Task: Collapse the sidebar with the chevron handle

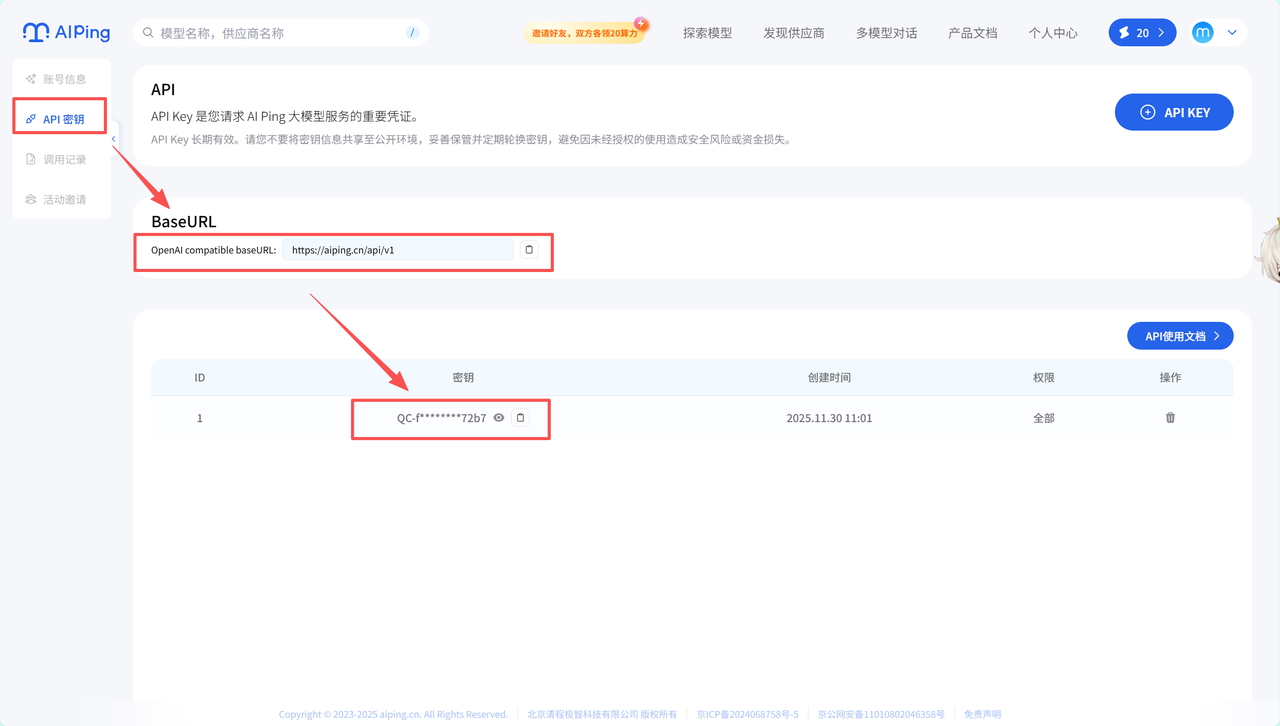Action: [x=113, y=139]
